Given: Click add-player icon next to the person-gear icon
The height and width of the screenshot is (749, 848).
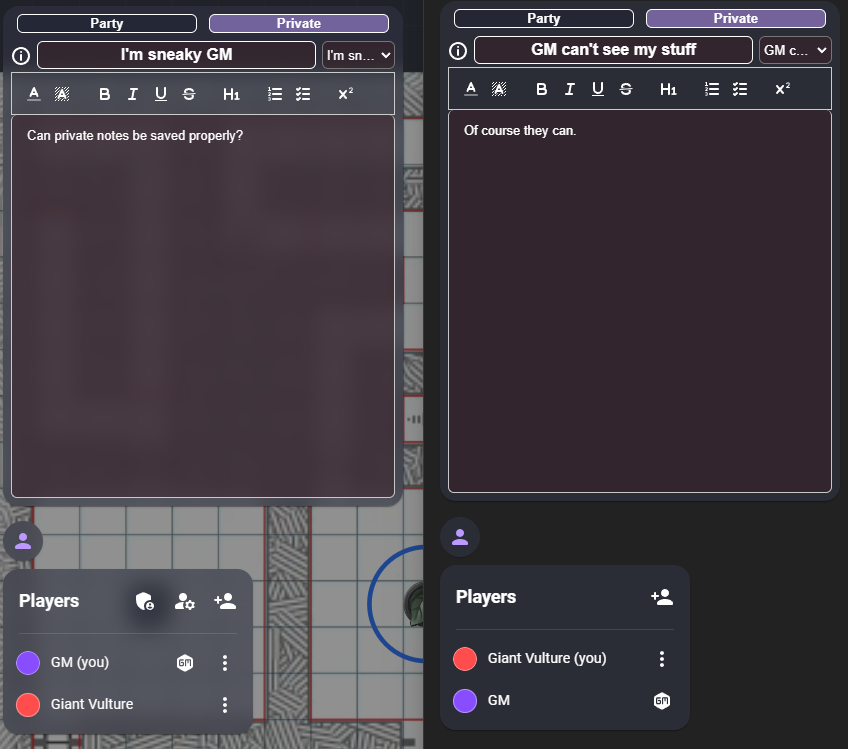Looking at the screenshot, I should [x=225, y=601].
